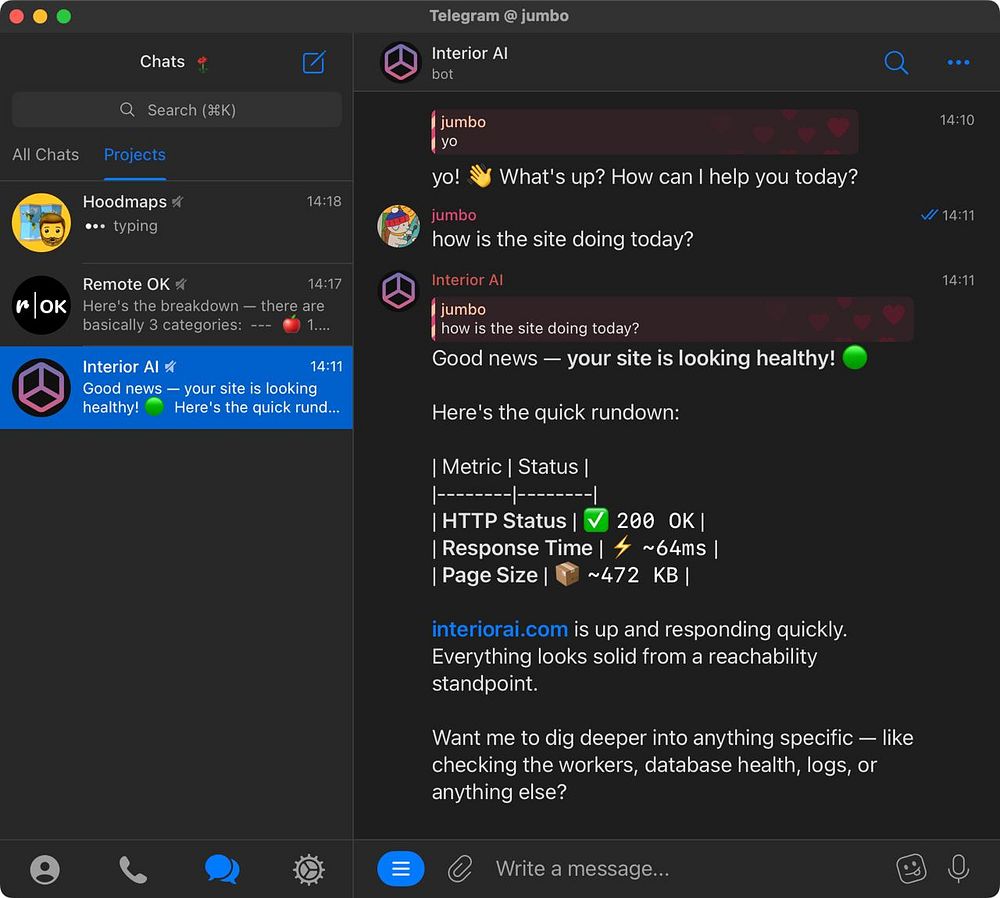Image resolution: width=1000 pixels, height=898 pixels.
Task: Compose a new message with the pencil icon
Action: 314,62
